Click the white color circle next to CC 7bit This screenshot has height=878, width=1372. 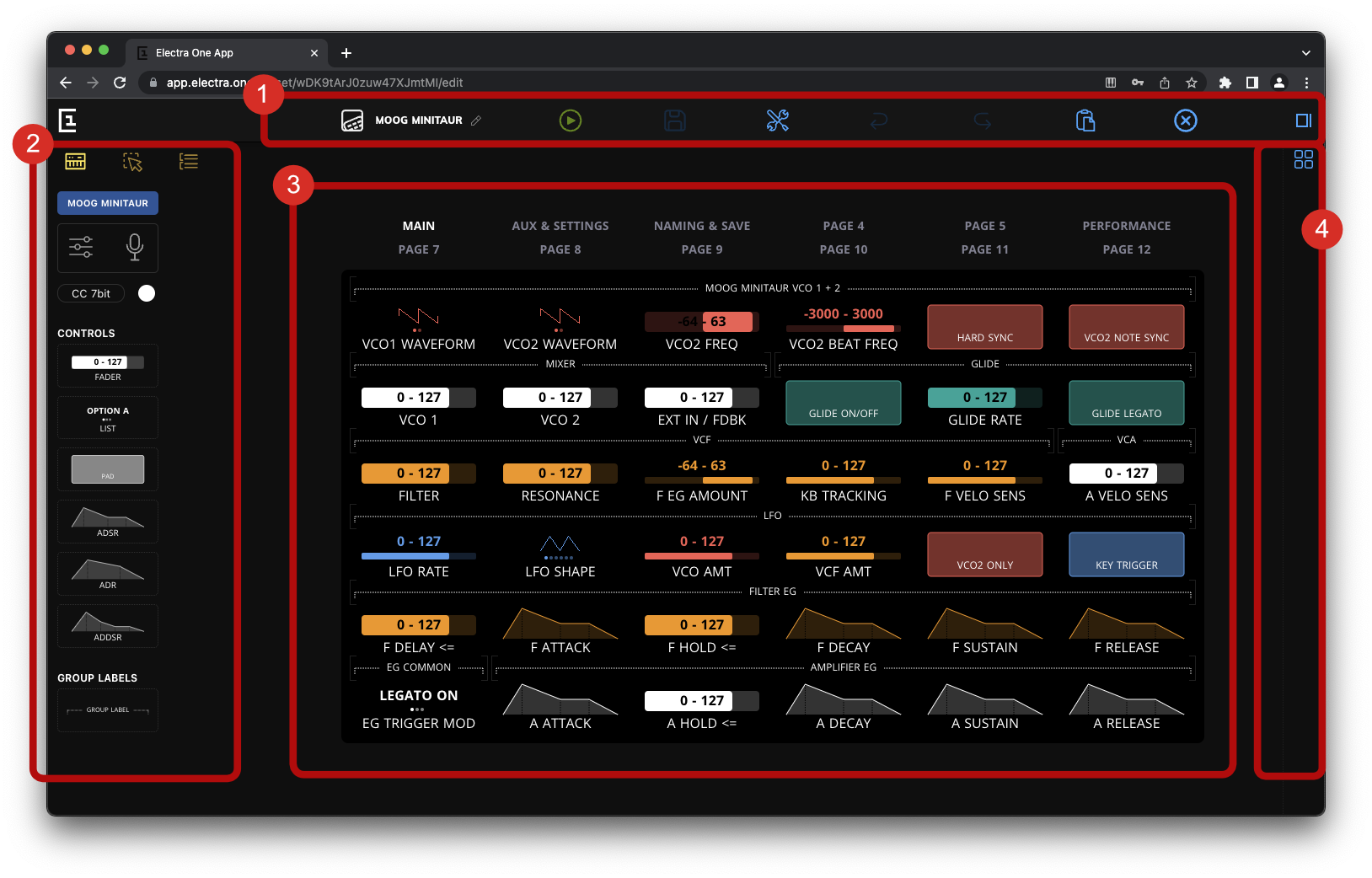146,293
